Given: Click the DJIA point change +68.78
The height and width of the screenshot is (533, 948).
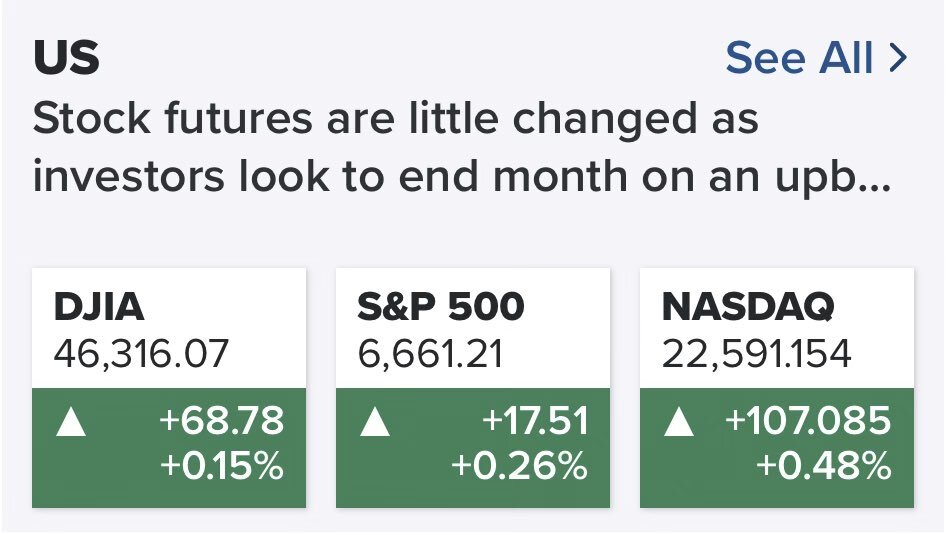Looking at the screenshot, I should point(221,421).
